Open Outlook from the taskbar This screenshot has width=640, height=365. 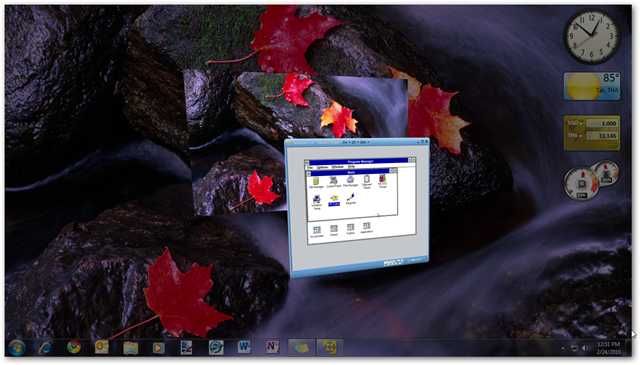click(x=102, y=347)
